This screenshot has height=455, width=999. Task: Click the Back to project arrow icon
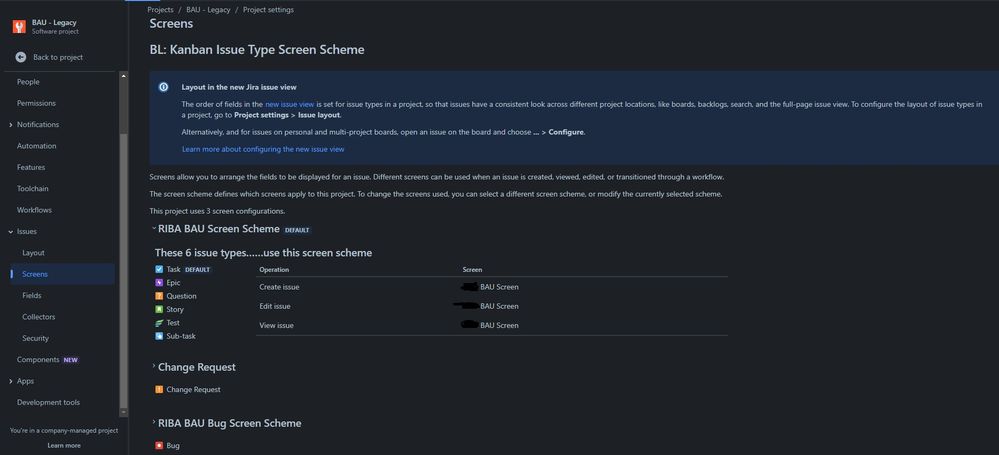(x=20, y=57)
